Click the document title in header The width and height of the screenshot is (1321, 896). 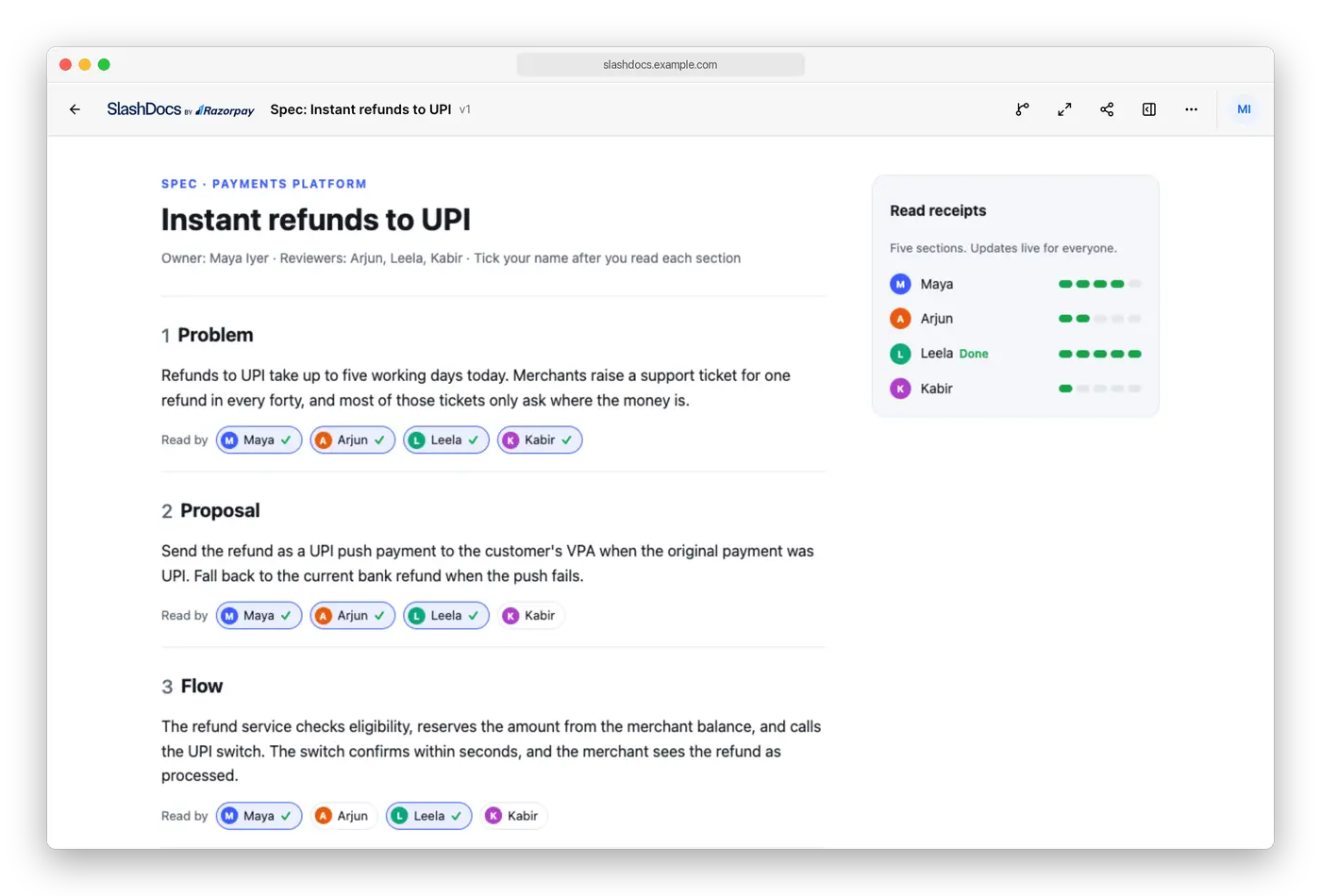pyautogui.click(x=360, y=109)
